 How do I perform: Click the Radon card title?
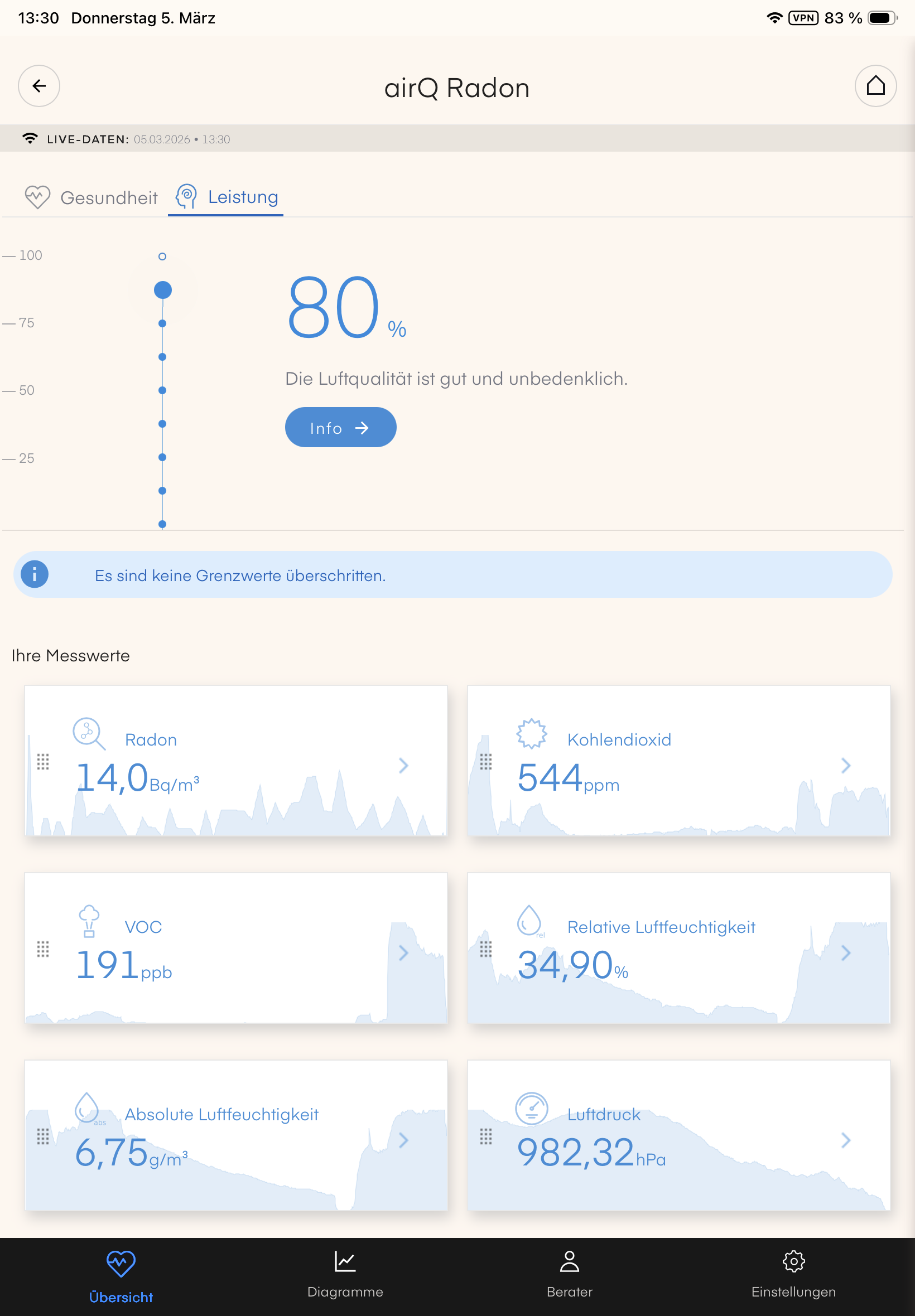point(151,739)
